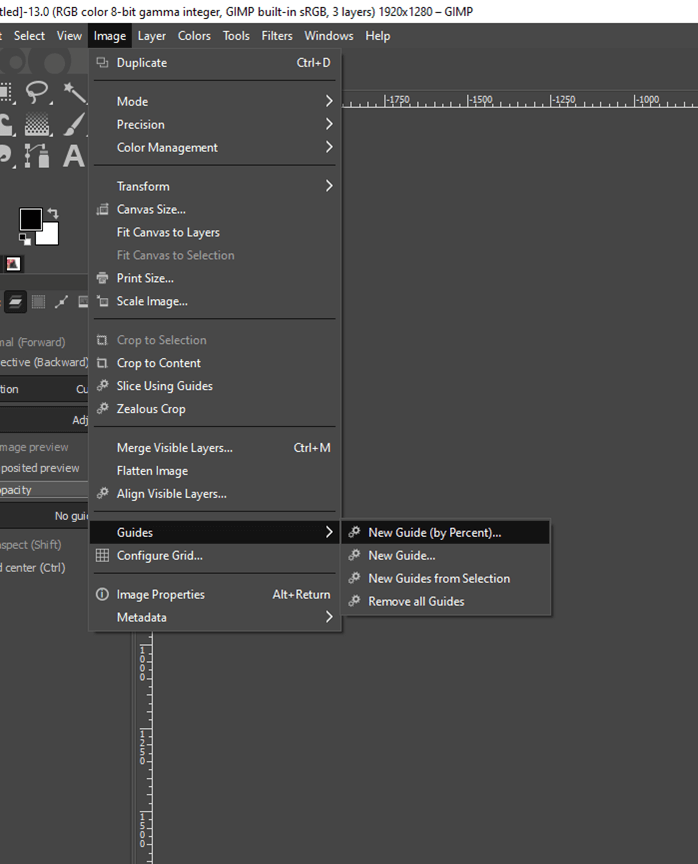Open the View menu
The image size is (698, 864).
(x=69, y=36)
